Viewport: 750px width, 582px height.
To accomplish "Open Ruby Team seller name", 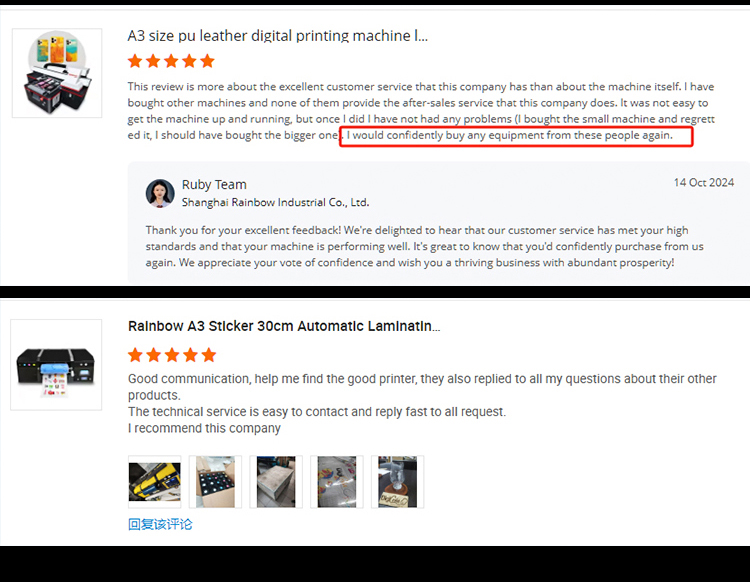I will (214, 185).
